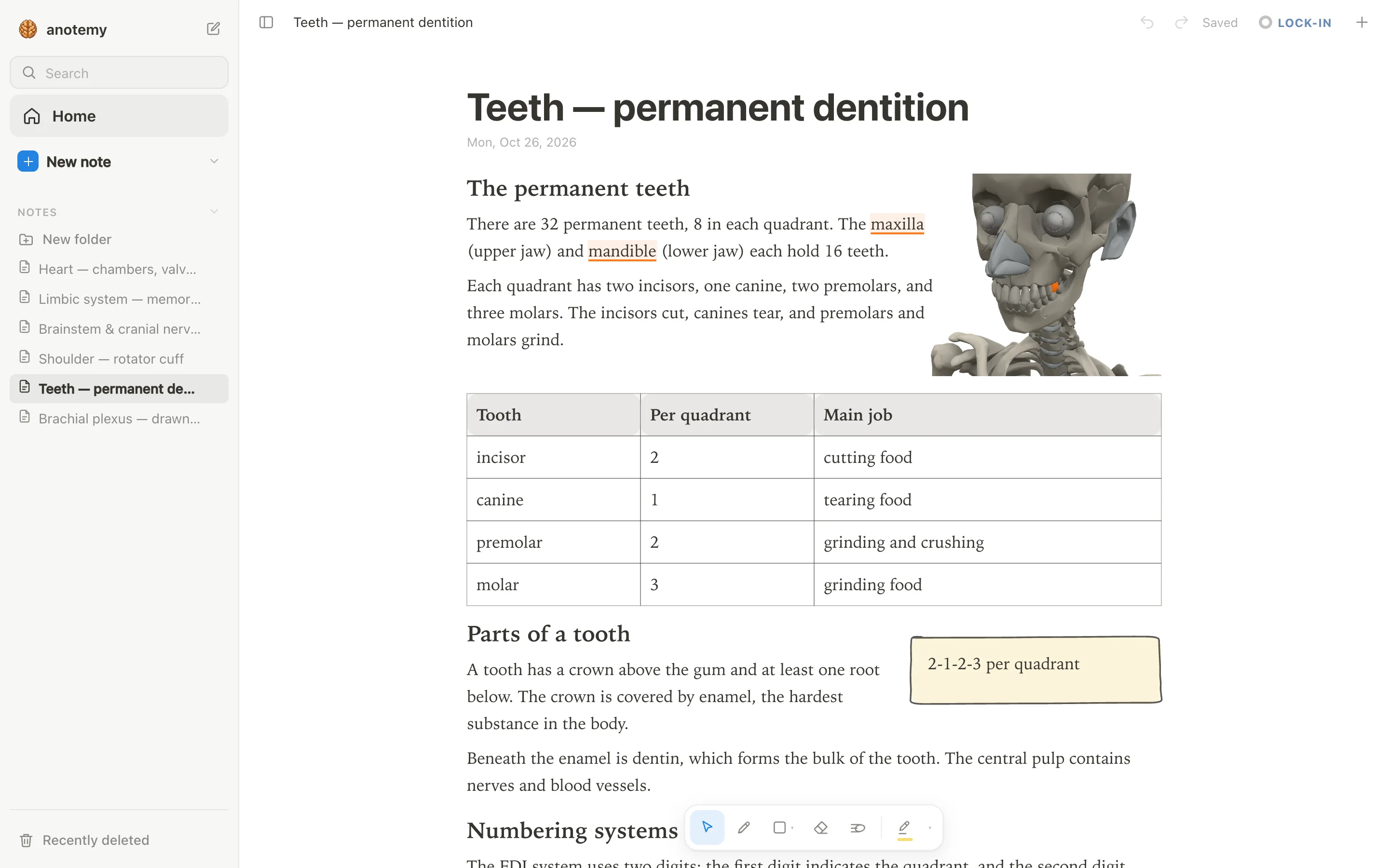Click the 3D skull model image
The image size is (1389, 868).
pyautogui.click(x=1046, y=275)
